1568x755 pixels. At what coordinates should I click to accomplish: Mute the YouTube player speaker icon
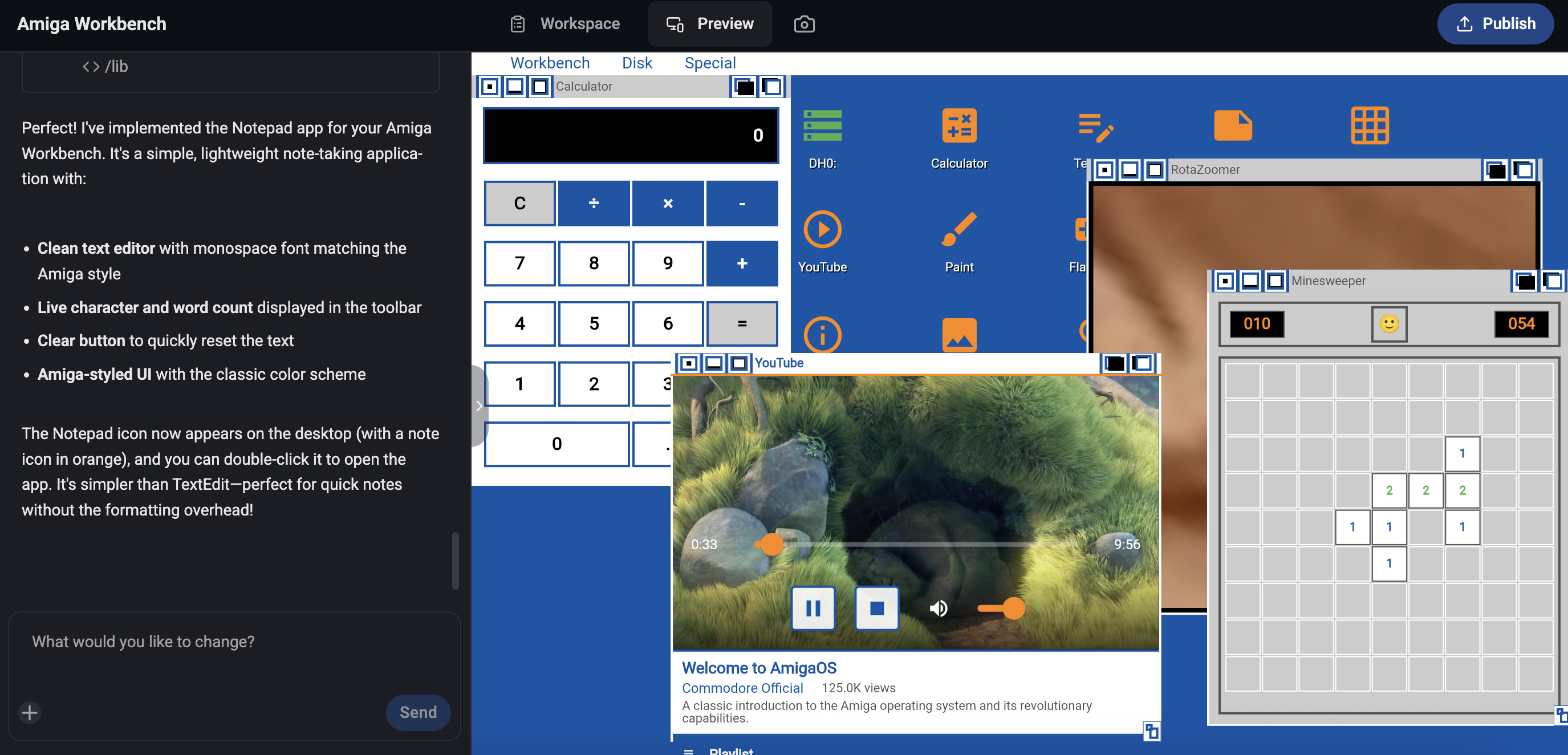938,608
